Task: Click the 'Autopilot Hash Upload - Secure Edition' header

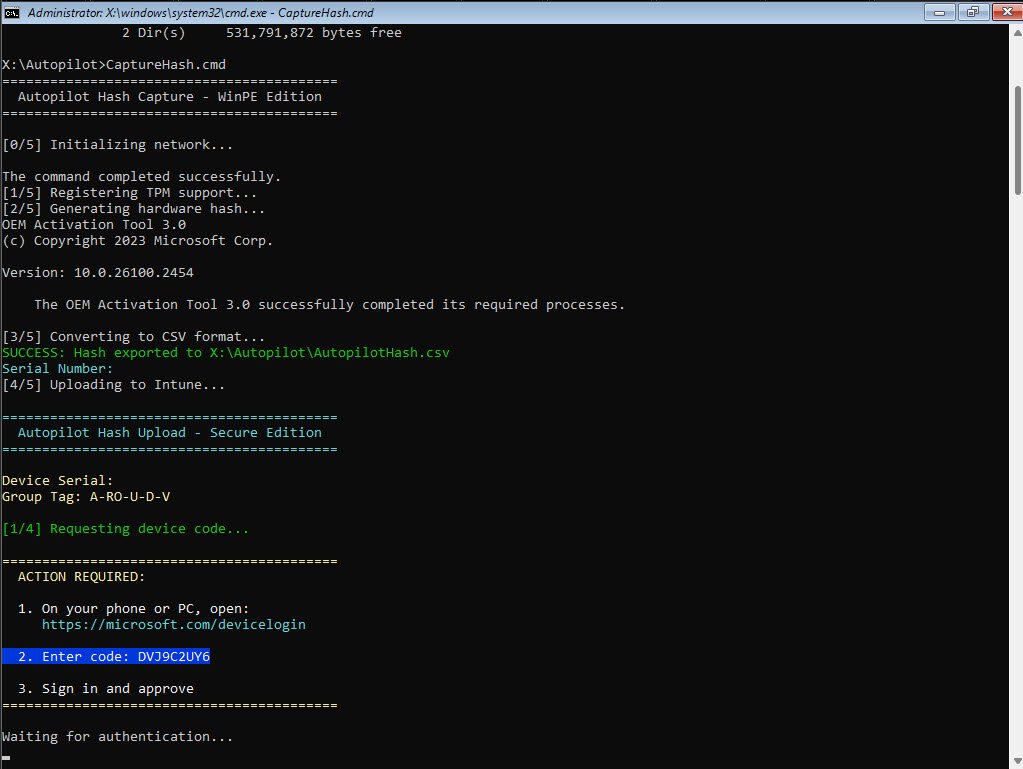Action: click(x=170, y=433)
